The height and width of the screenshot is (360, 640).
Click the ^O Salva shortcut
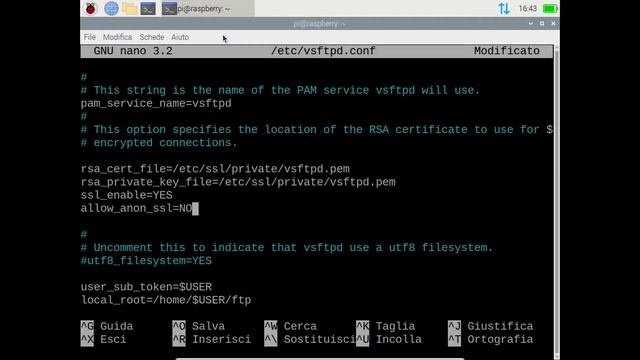point(198,326)
